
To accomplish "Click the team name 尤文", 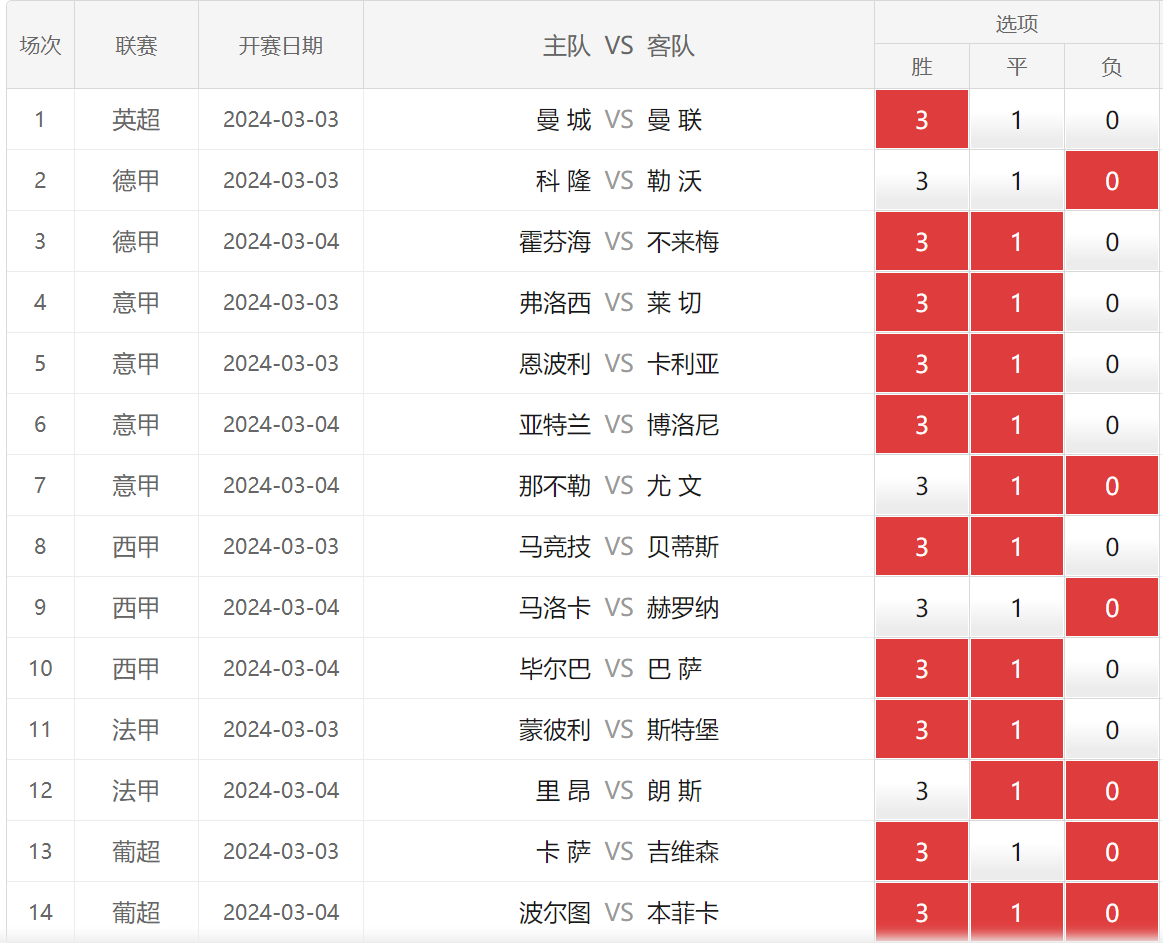I will click(x=674, y=485).
